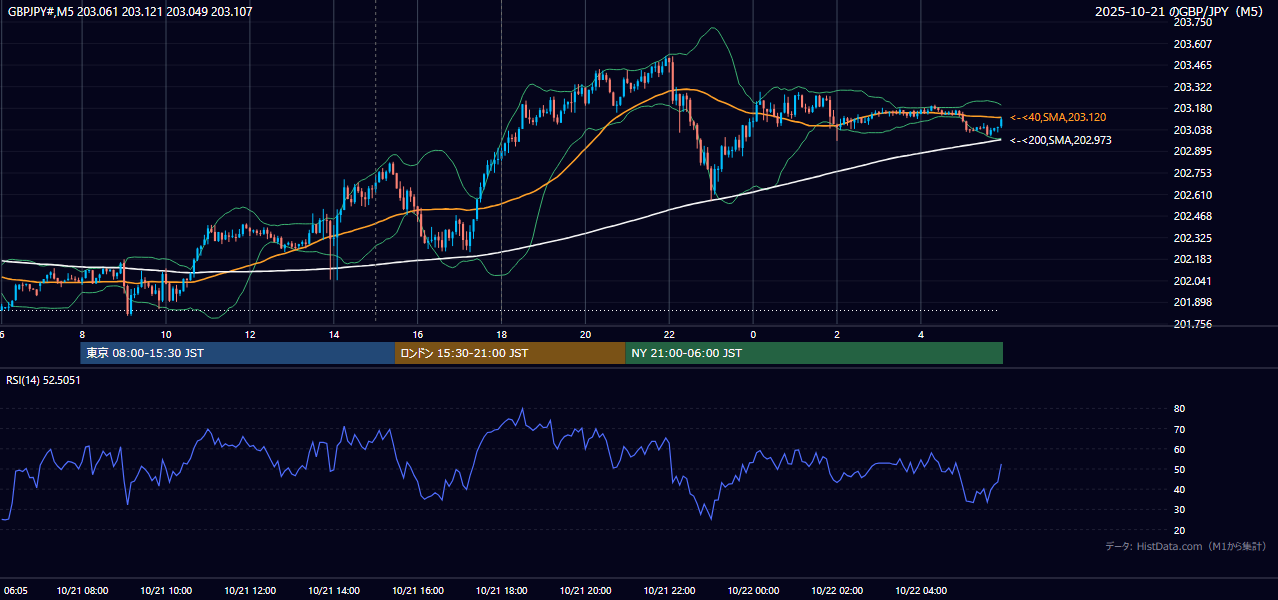Click the 10/21 18:00 bottom time label
This screenshot has height=600, width=1278.
[x=502, y=591]
